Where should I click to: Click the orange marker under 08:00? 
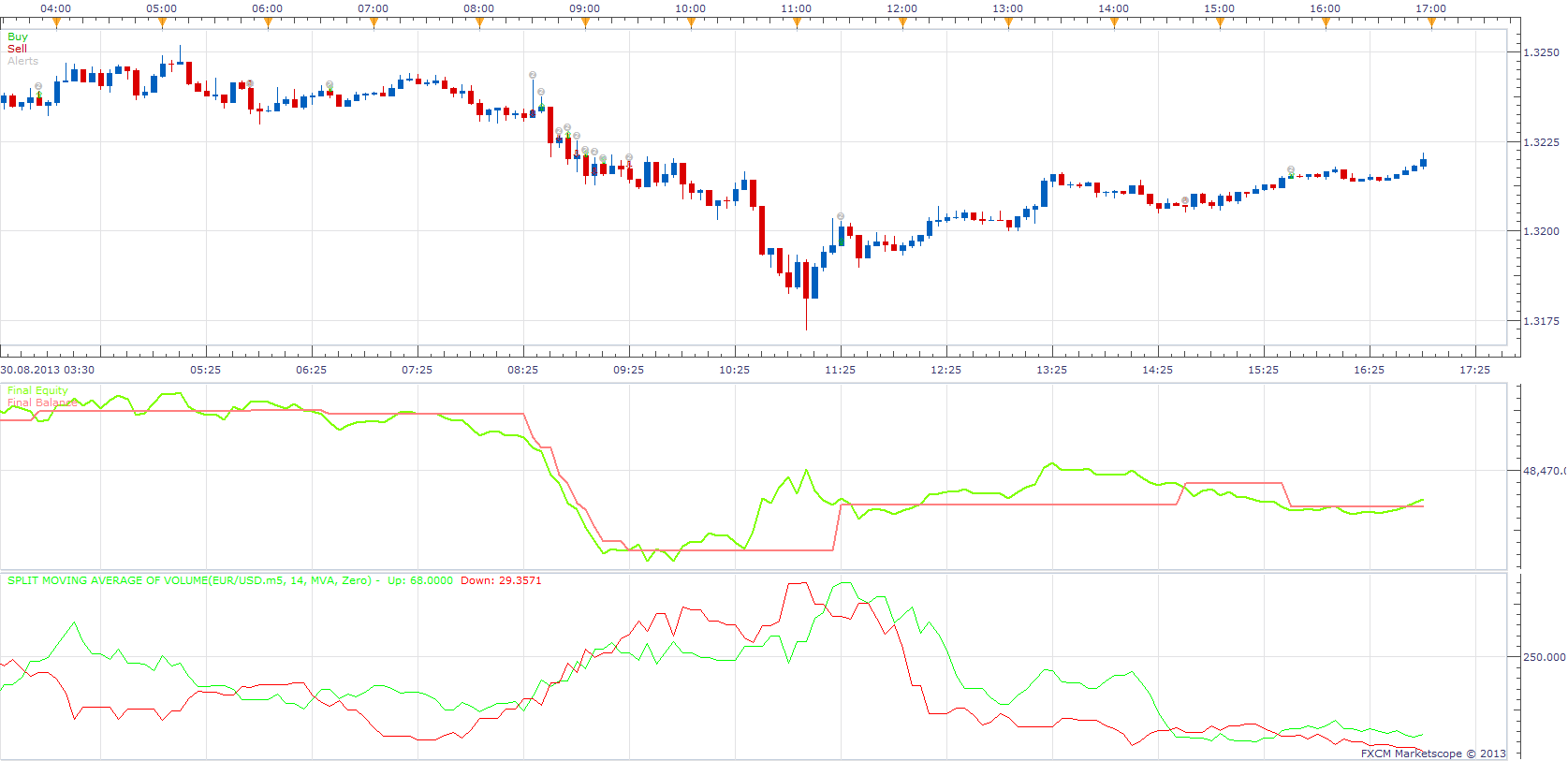(479, 23)
